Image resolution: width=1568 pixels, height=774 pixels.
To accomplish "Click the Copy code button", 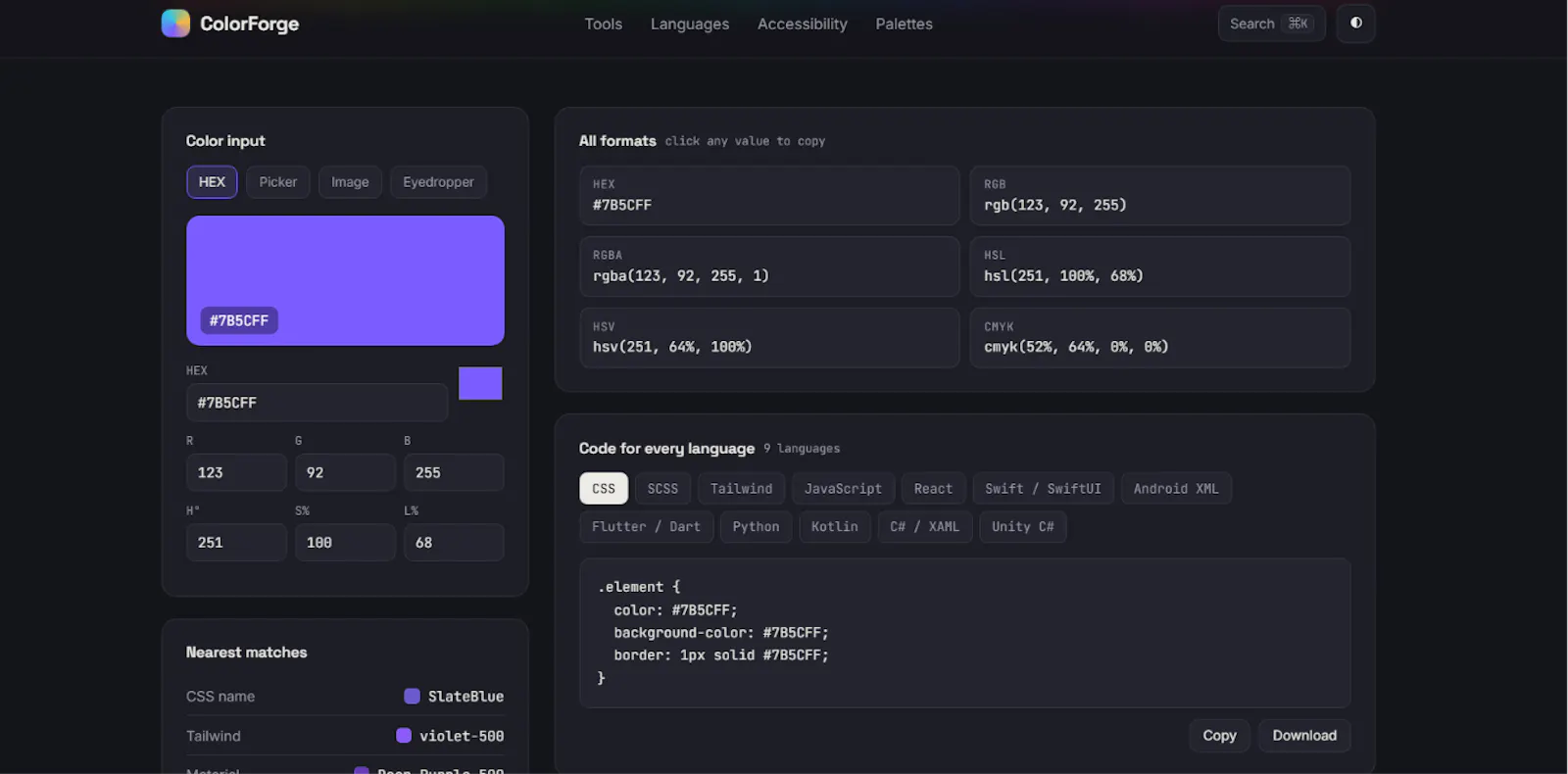I will (1219, 736).
